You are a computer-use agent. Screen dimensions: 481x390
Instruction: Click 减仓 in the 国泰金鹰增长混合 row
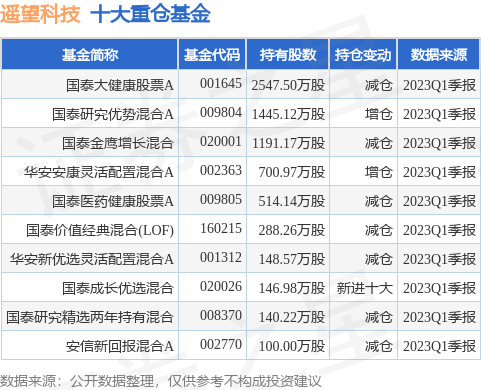[x=379, y=143]
